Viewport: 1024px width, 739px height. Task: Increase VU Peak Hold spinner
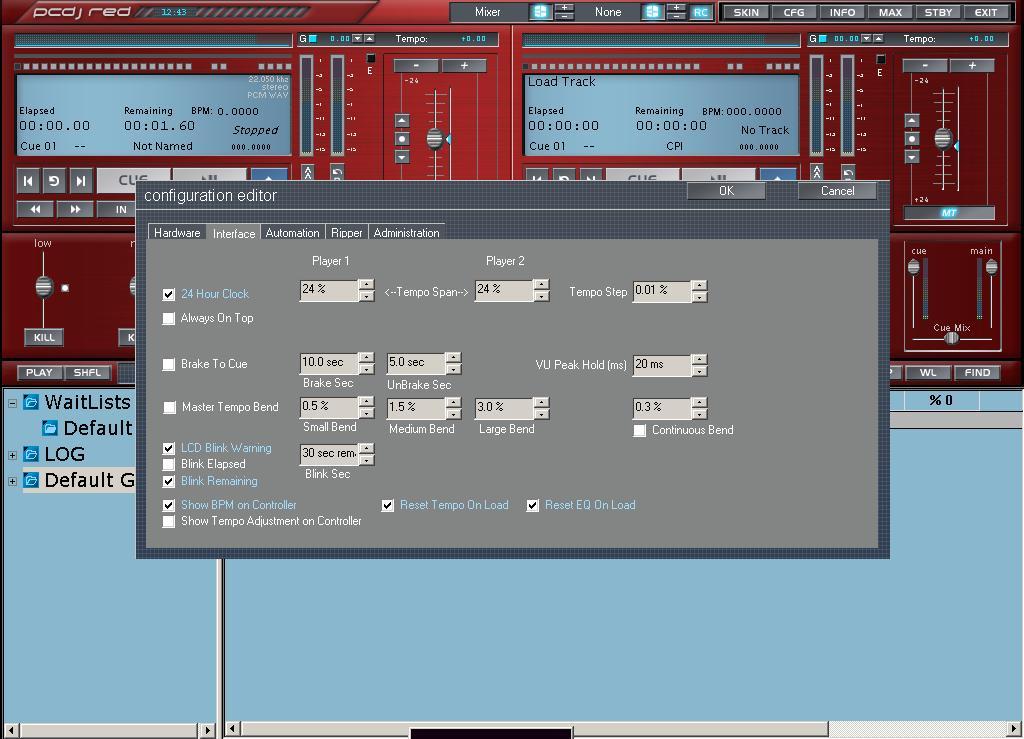point(699,359)
